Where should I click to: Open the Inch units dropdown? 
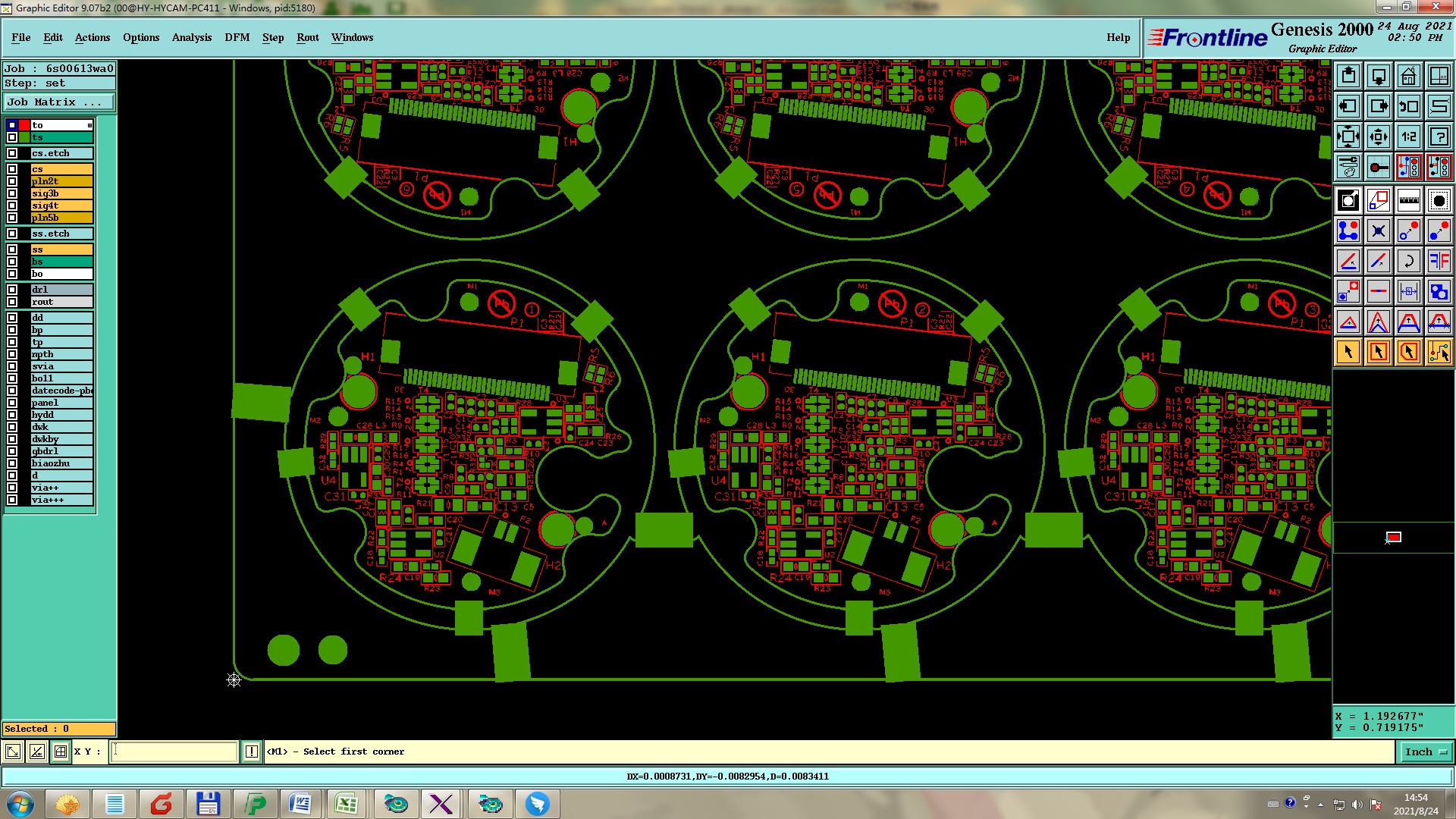(x=1425, y=752)
